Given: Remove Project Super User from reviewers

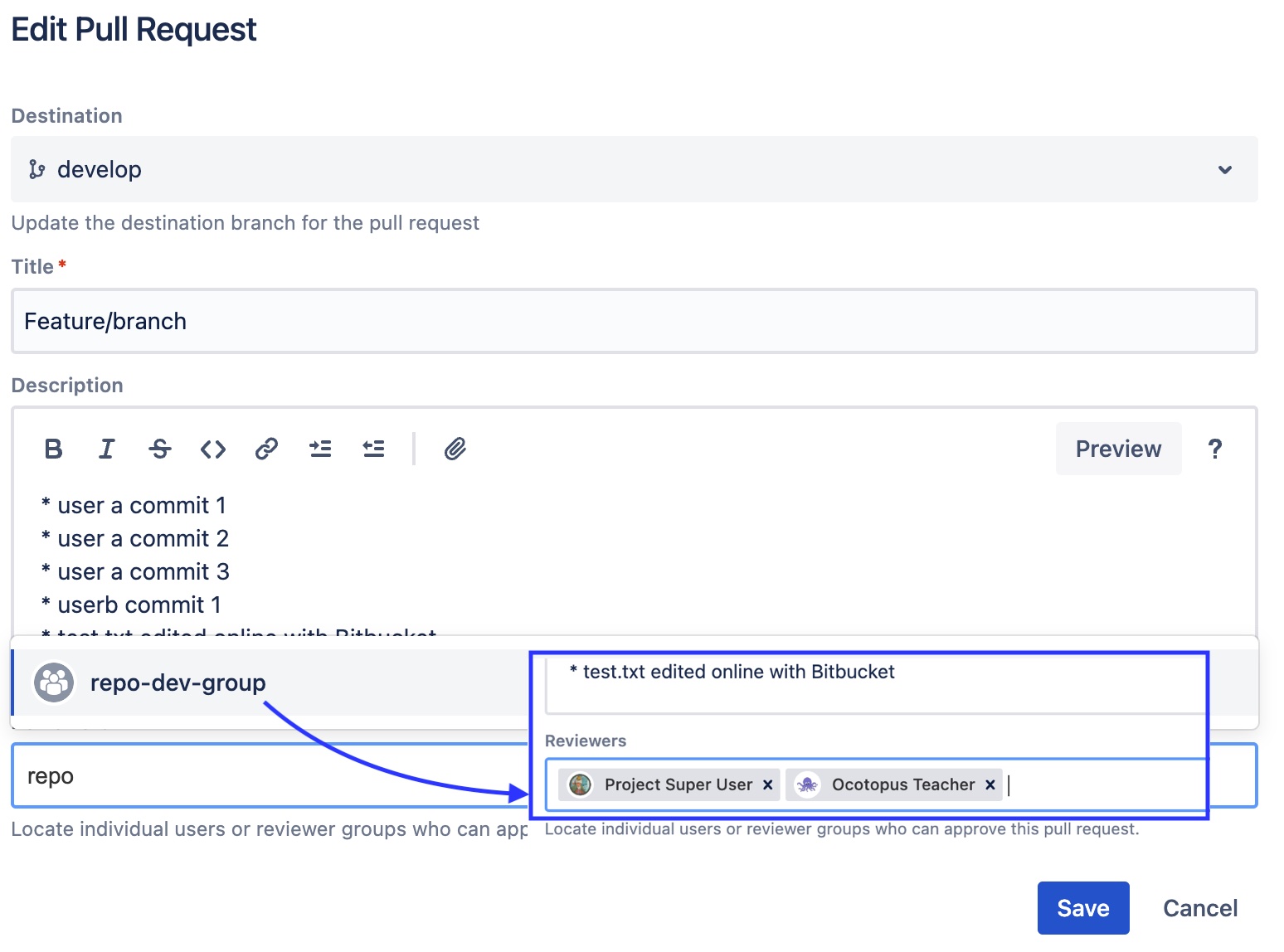Looking at the screenshot, I should [767, 784].
